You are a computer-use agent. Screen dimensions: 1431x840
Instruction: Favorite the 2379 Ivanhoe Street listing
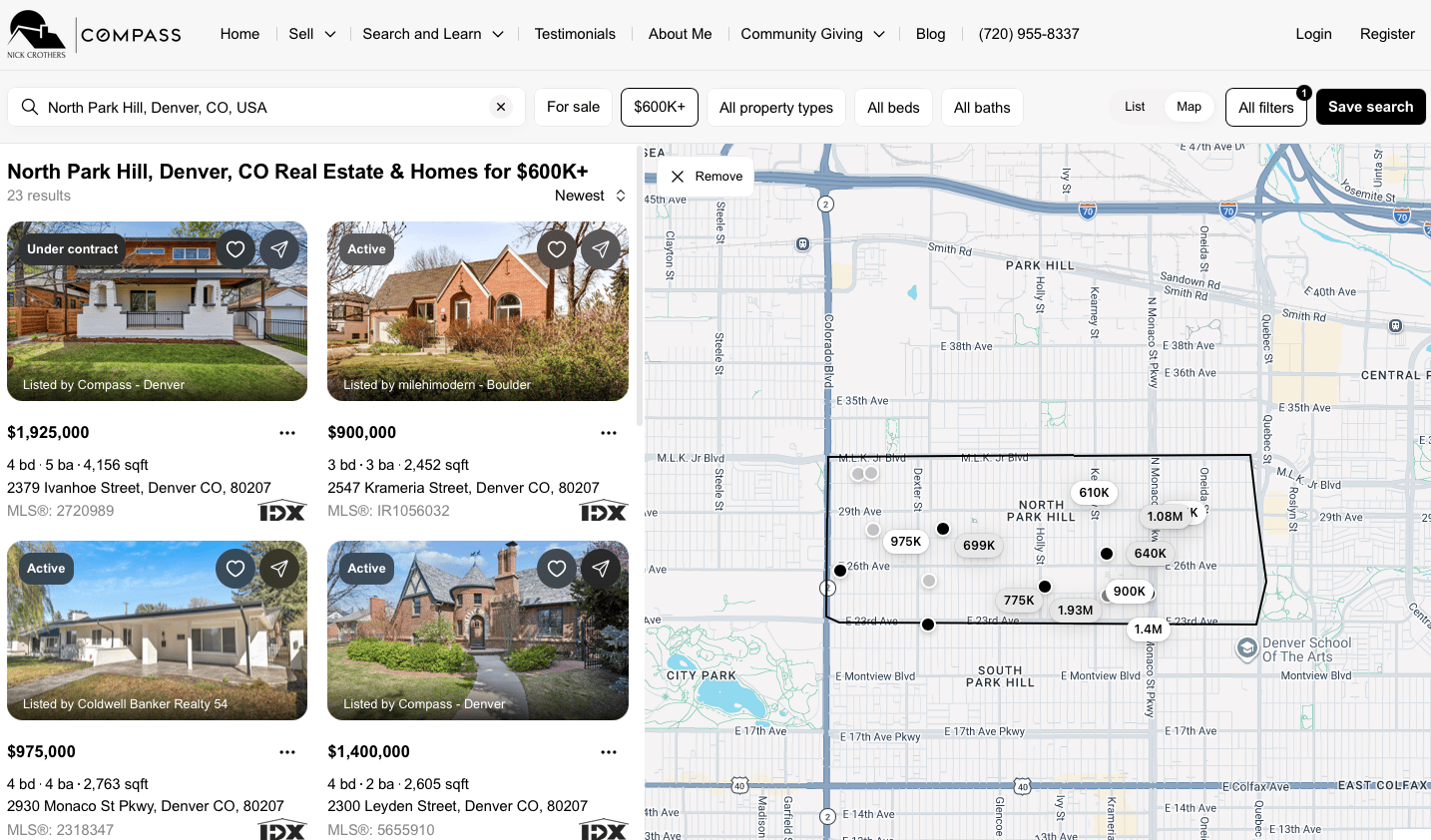click(x=236, y=249)
